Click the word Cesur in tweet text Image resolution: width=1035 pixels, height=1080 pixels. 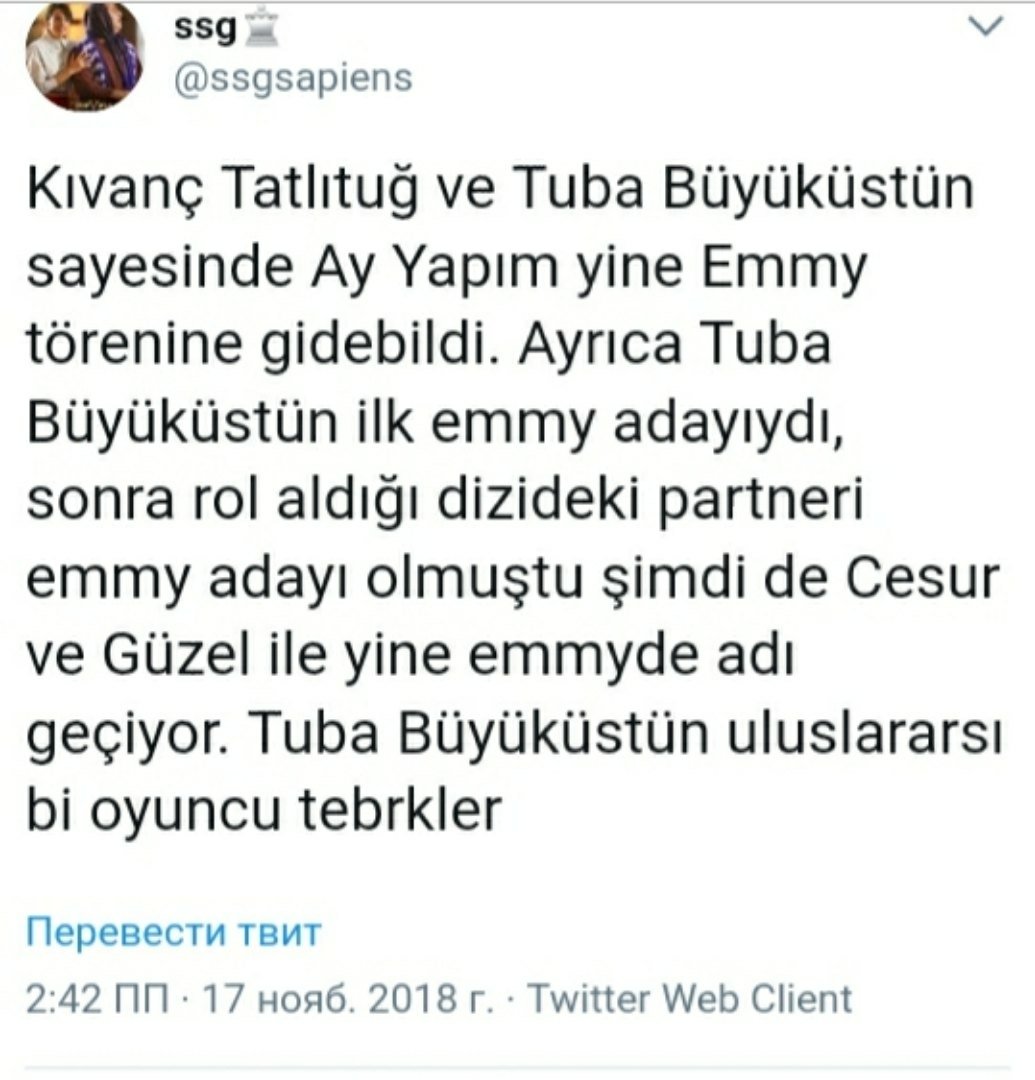click(x=922, y=578)
